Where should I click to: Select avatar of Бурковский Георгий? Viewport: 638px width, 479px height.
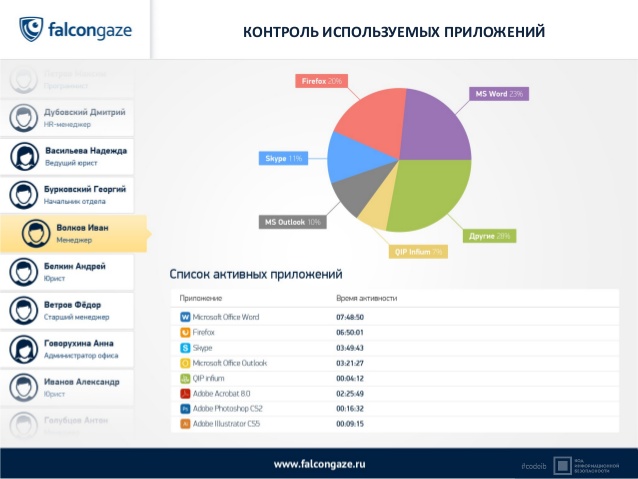pos(24,195)
